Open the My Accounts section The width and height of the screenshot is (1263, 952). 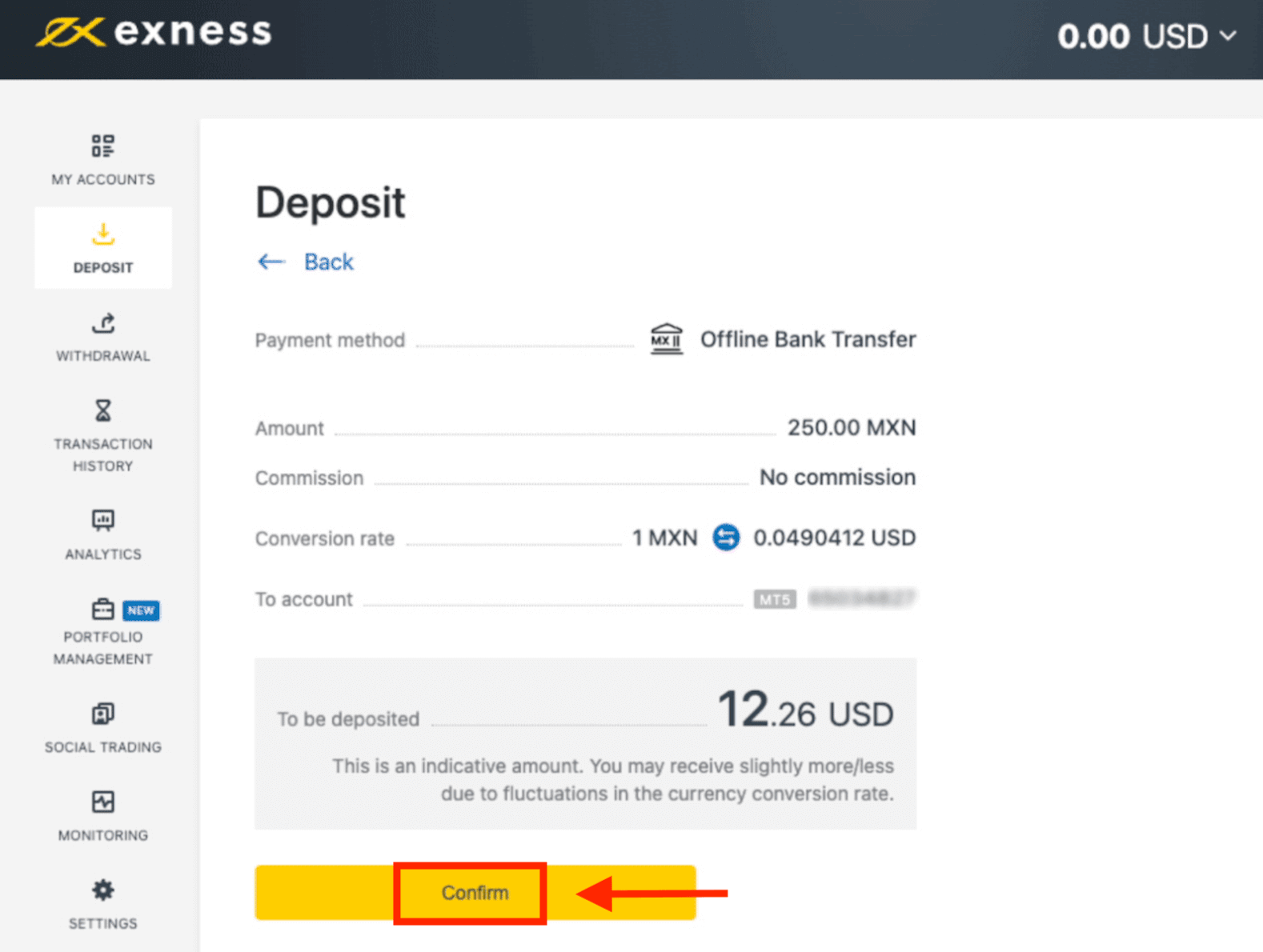102,160
